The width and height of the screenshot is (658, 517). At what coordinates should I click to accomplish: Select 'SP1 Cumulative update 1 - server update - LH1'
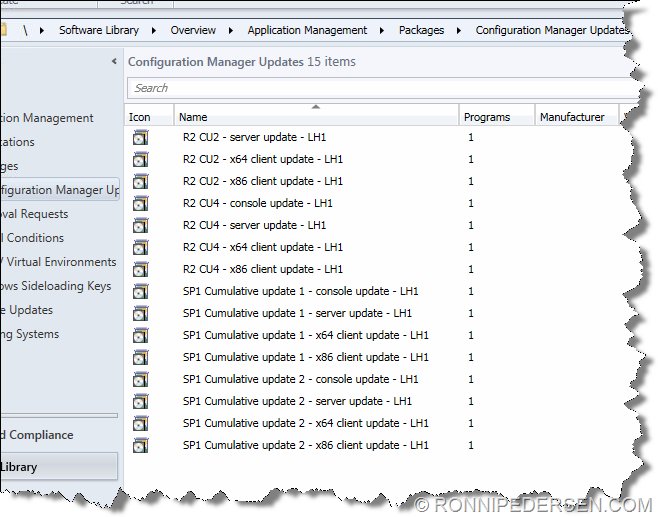coord(297,313)
